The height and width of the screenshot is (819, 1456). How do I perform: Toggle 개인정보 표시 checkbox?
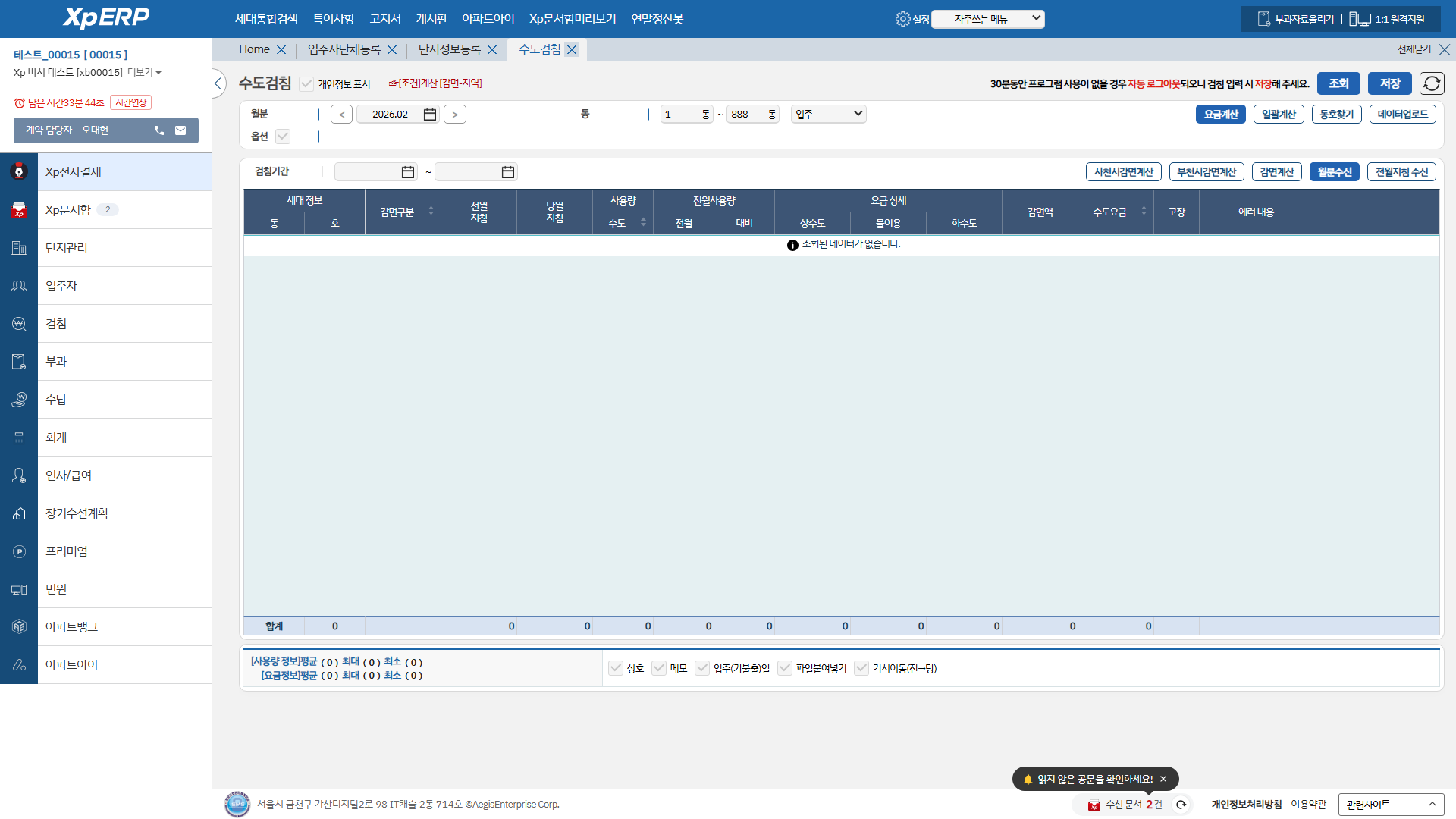pos(306,84)
